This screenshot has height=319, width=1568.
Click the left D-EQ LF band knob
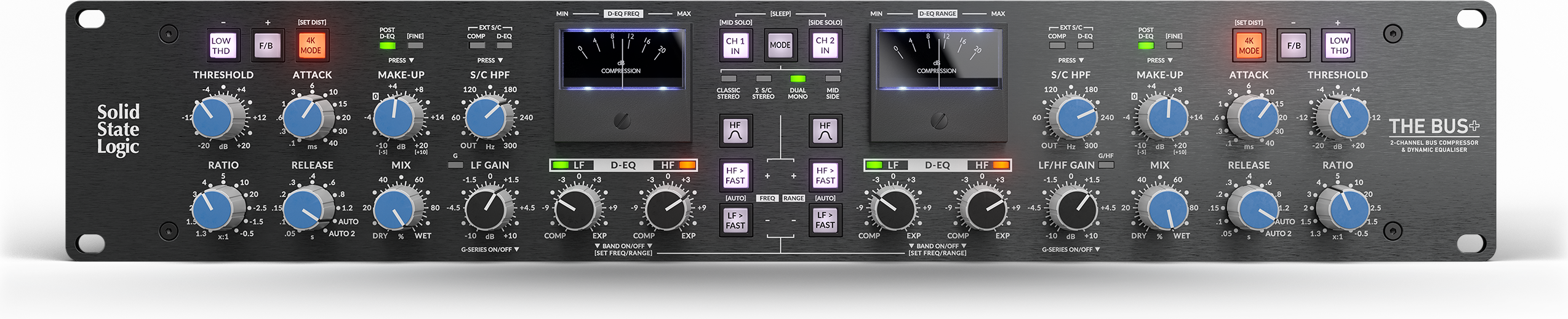(x=576, y=208)
